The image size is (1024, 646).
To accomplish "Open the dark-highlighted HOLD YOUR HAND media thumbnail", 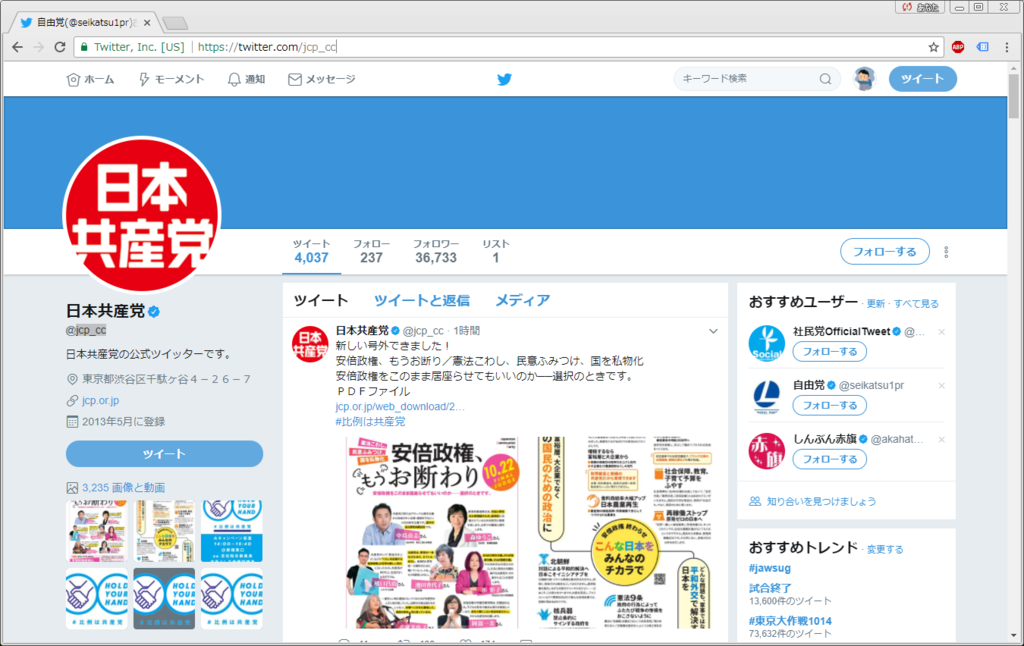I will point(164,598).
